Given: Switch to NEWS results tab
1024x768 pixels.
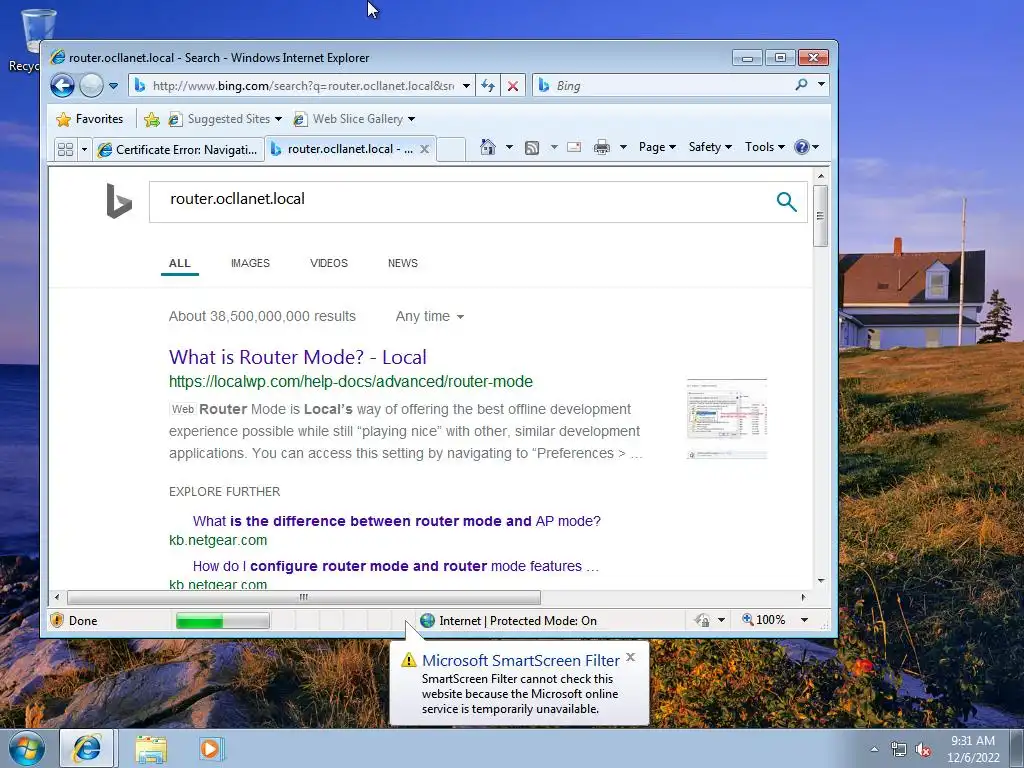Looking at the screenshot, I should click(403, 263).
